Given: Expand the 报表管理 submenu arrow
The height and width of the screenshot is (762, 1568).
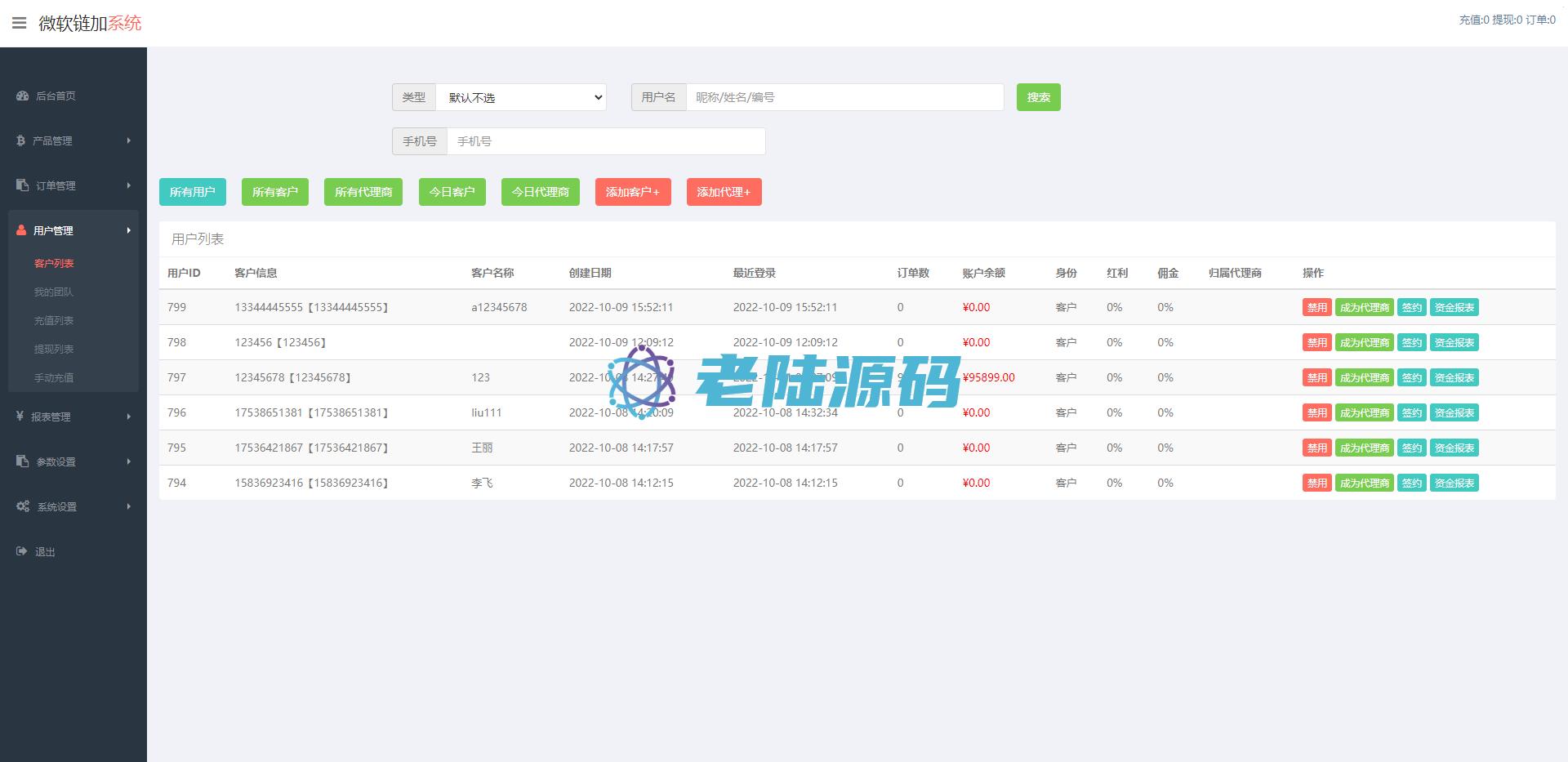Looking at the screenshot, I should tap(129, 417).
